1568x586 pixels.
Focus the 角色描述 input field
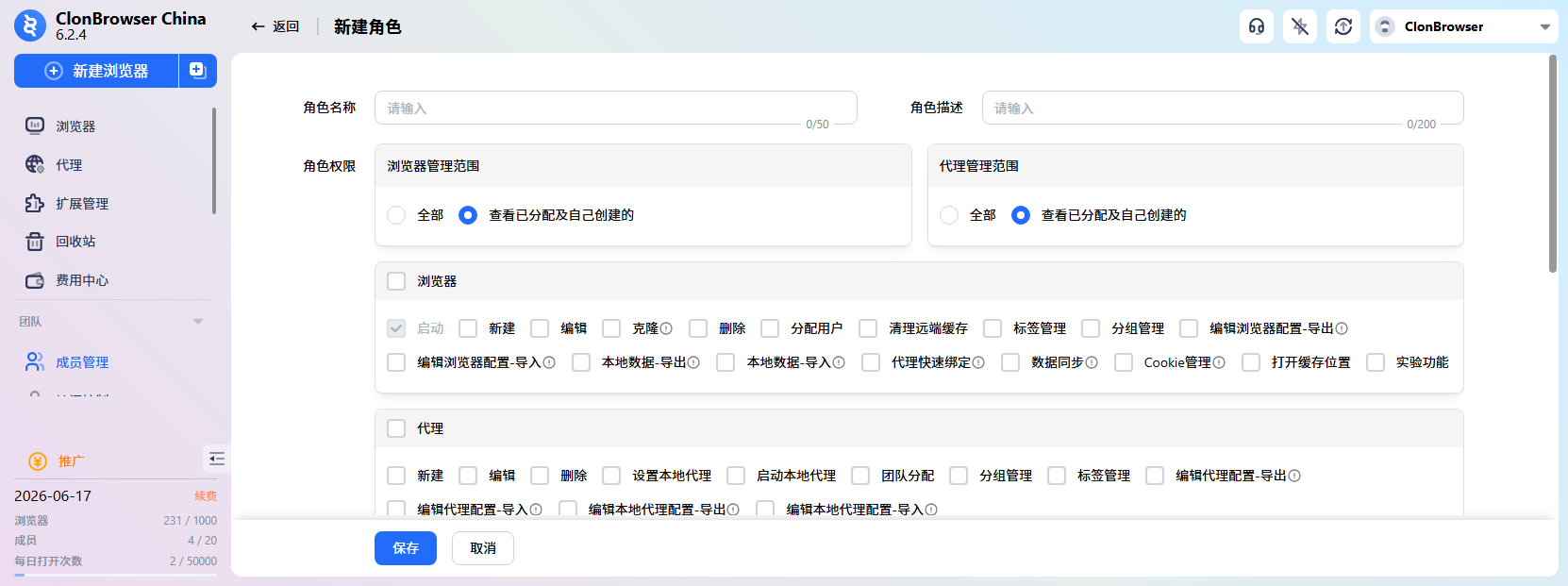tap(1223, 108)
